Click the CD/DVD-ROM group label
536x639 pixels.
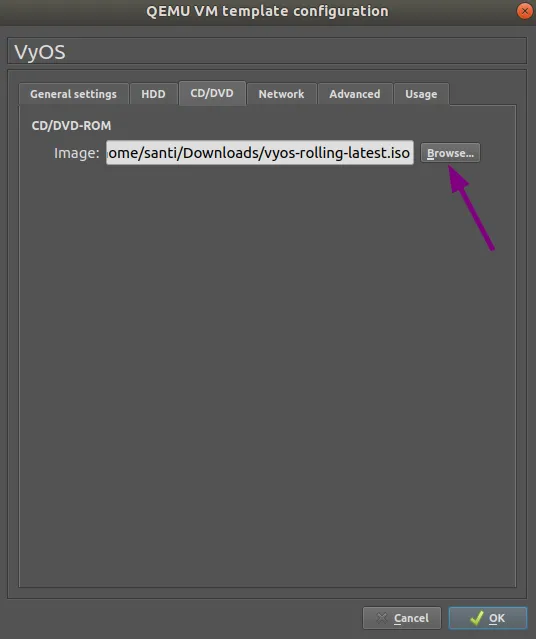(71, 126)
